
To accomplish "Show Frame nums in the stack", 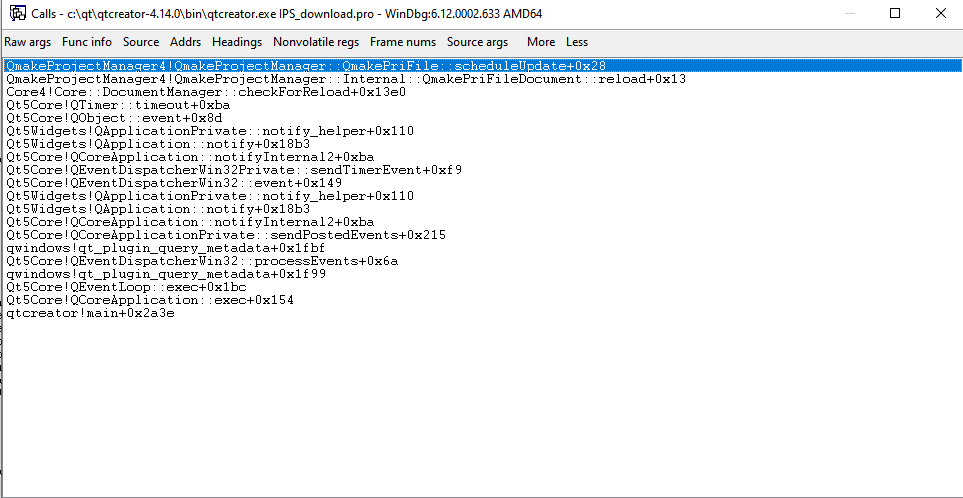I will [403, 42].
